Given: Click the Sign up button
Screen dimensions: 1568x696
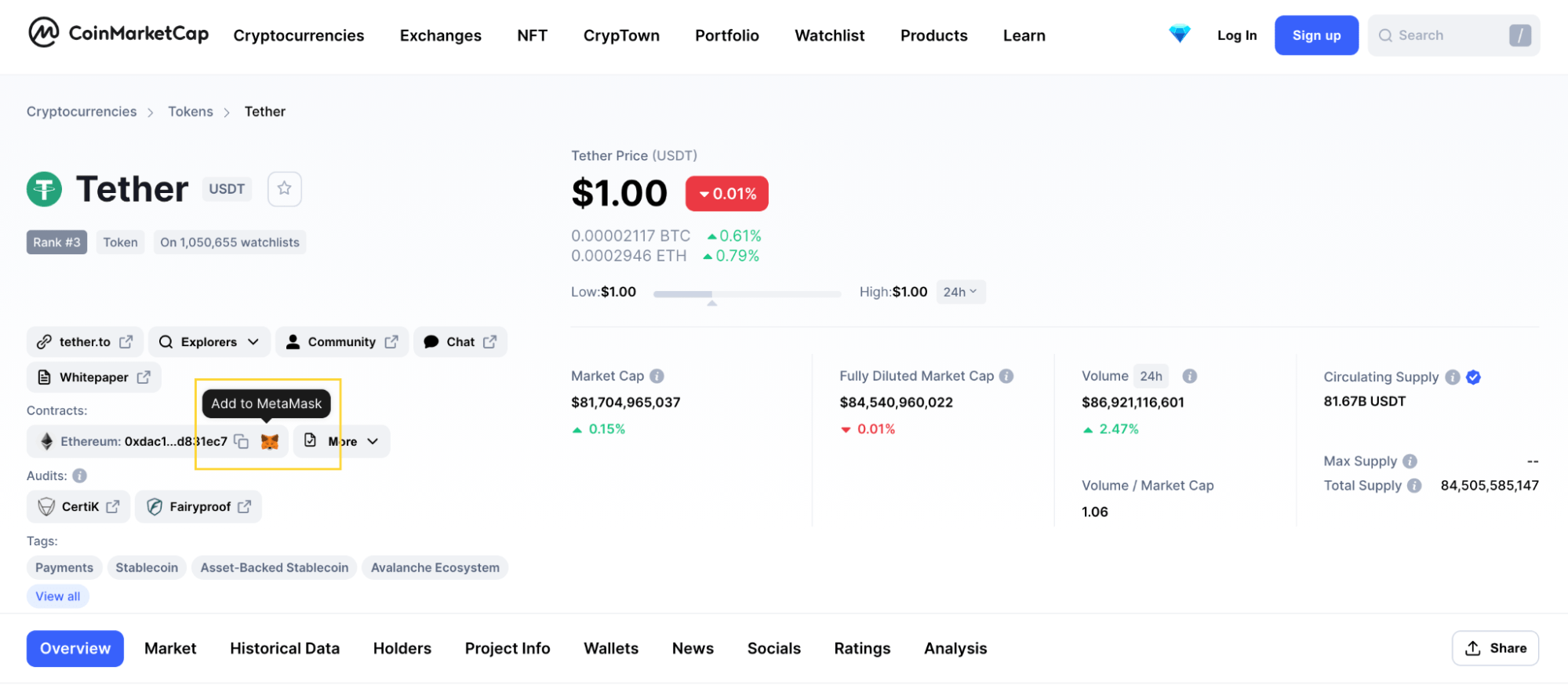Looking at the screenshot, I should tap(1315, 35).
